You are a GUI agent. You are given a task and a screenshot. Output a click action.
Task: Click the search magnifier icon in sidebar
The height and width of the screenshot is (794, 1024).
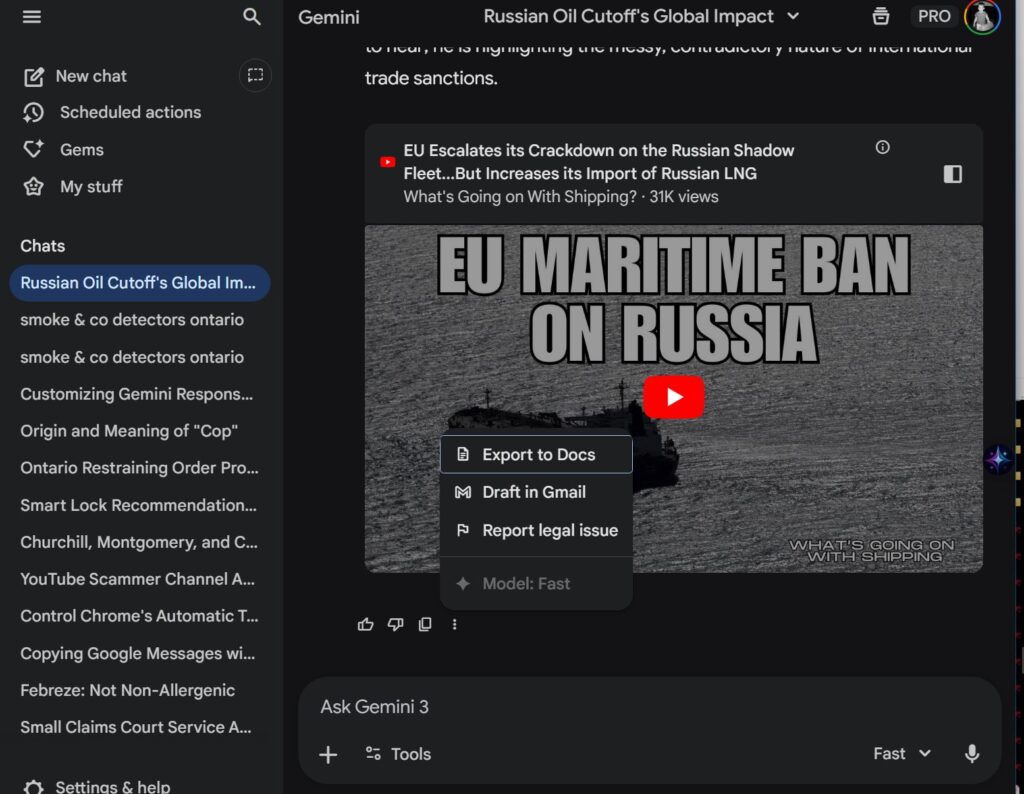coord(252,17)
